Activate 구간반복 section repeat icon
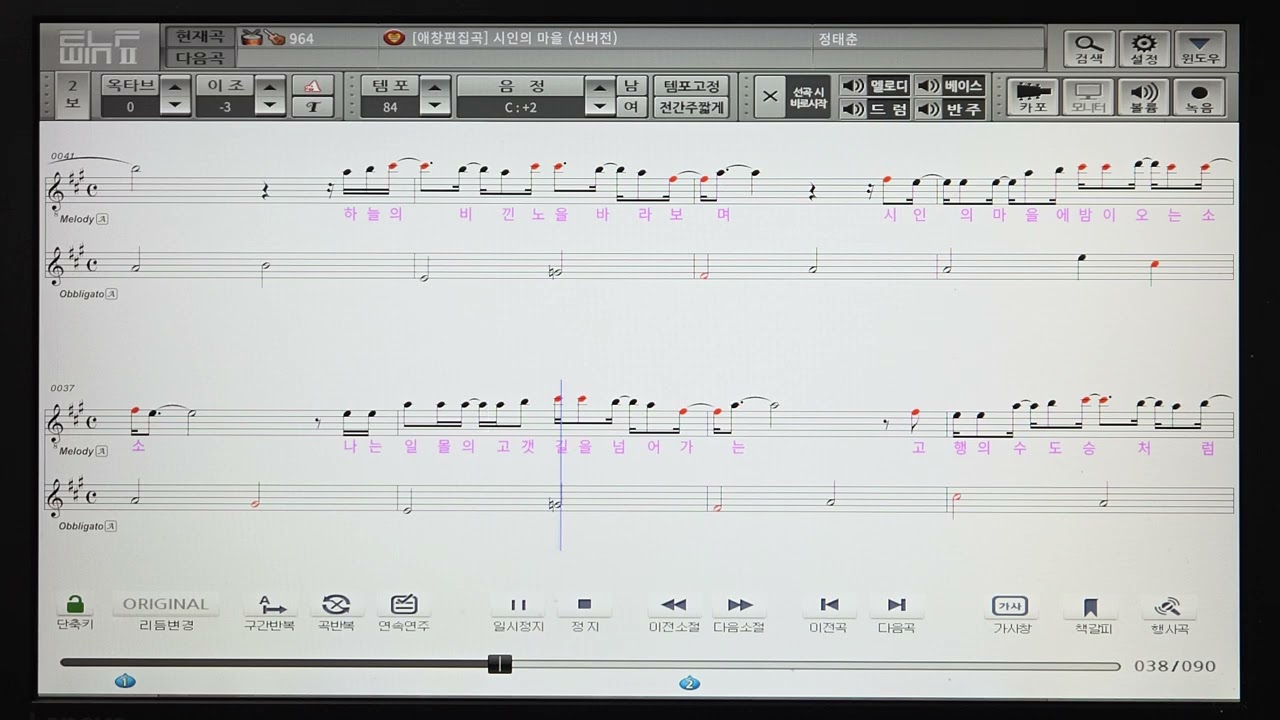 click(x=270, y=604)
